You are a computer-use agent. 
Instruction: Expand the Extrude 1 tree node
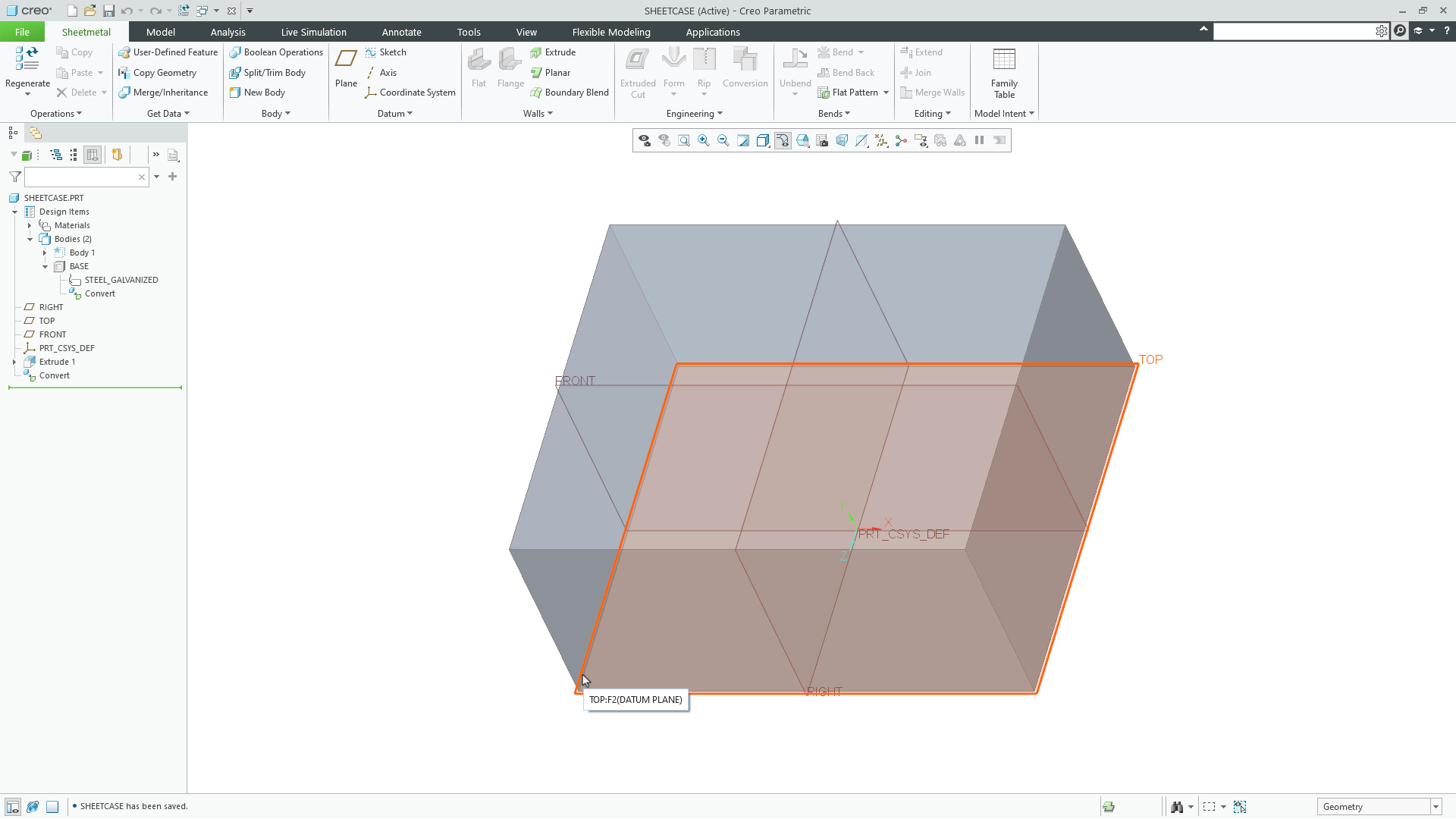click(x=14, y=362)
